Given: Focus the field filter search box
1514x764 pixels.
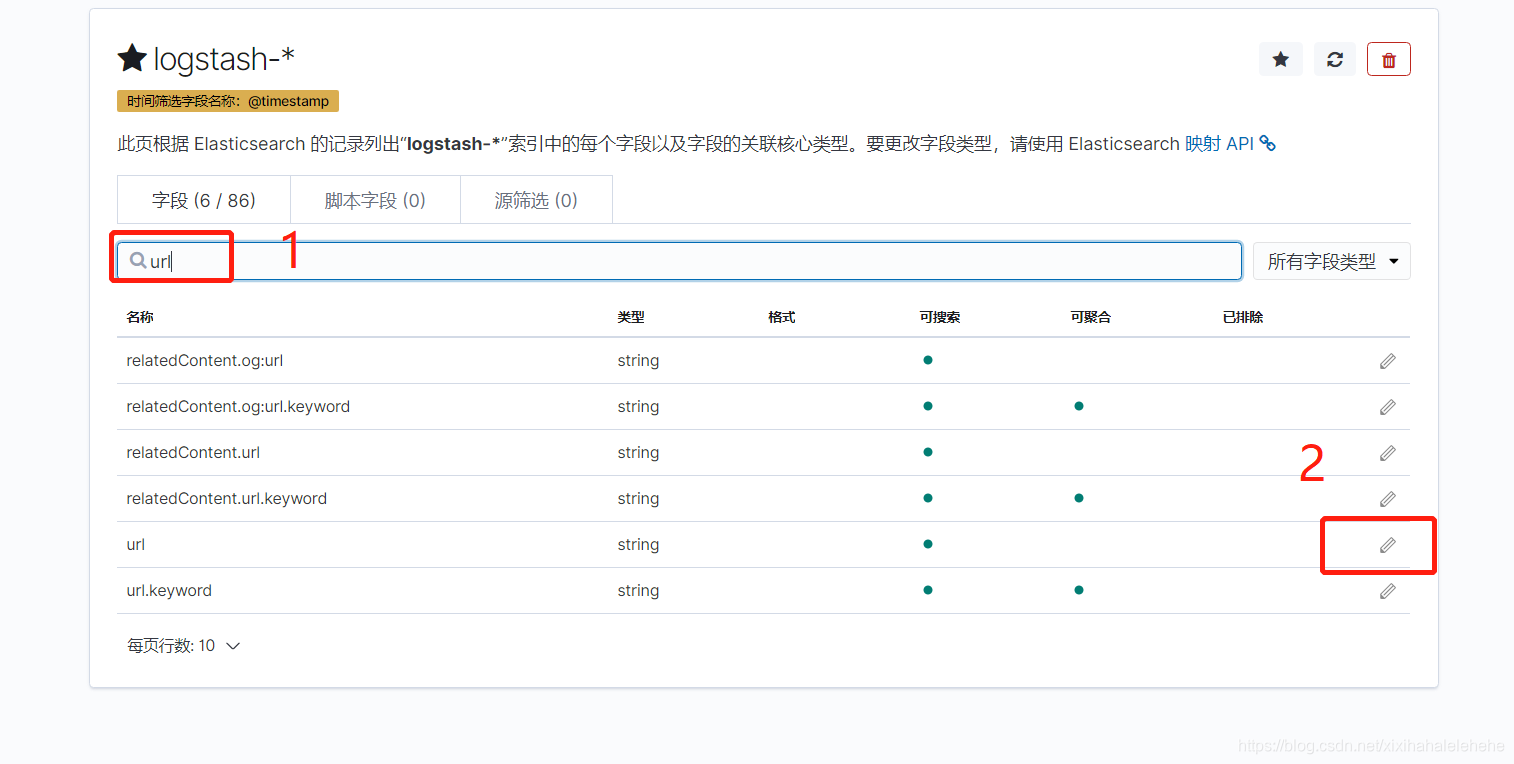Looking at the screenshot, I should tap(679, 261).
